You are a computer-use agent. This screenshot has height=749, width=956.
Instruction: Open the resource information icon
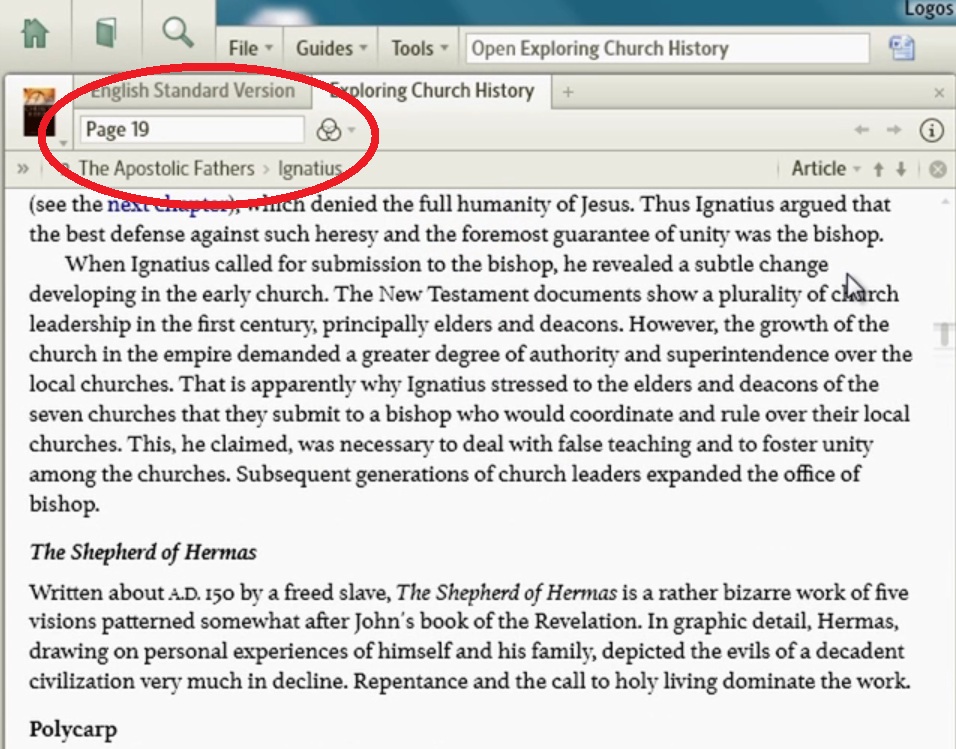931,130
